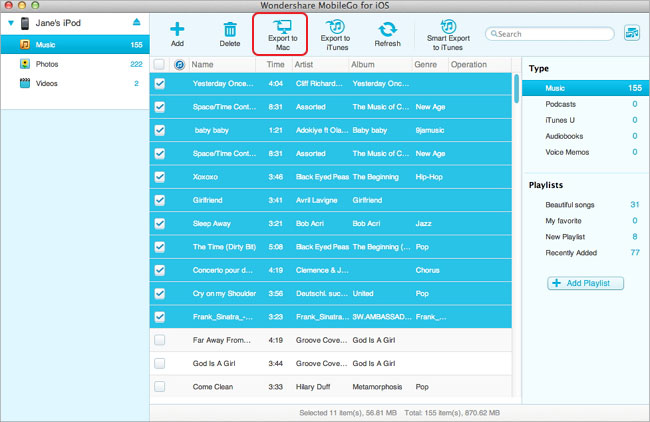Select the iTunes U type filter
Image resolution: width=650 pixels, height=422 pixels.
coord(585,120)
